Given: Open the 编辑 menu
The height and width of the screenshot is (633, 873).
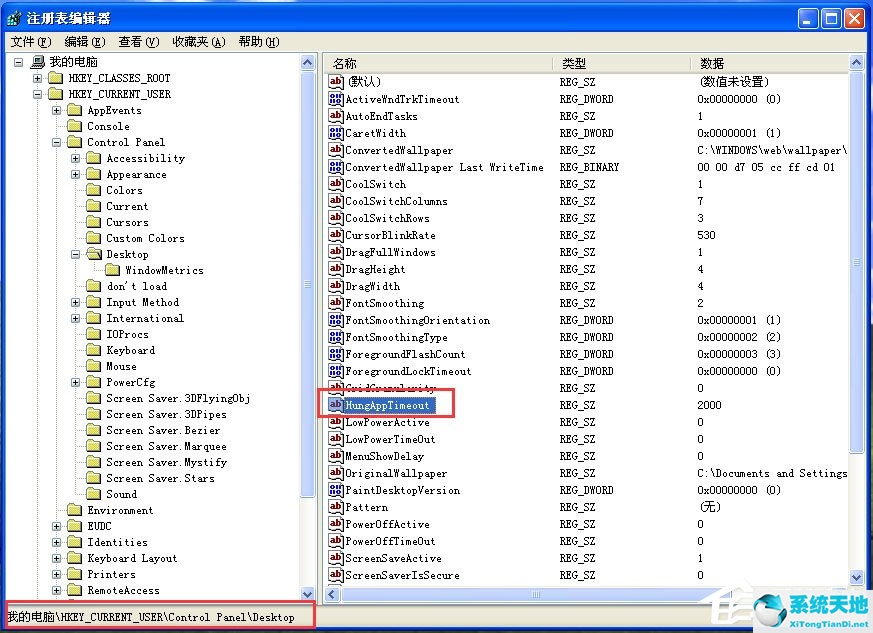Looking at the screenshot, I should [84, 42].
